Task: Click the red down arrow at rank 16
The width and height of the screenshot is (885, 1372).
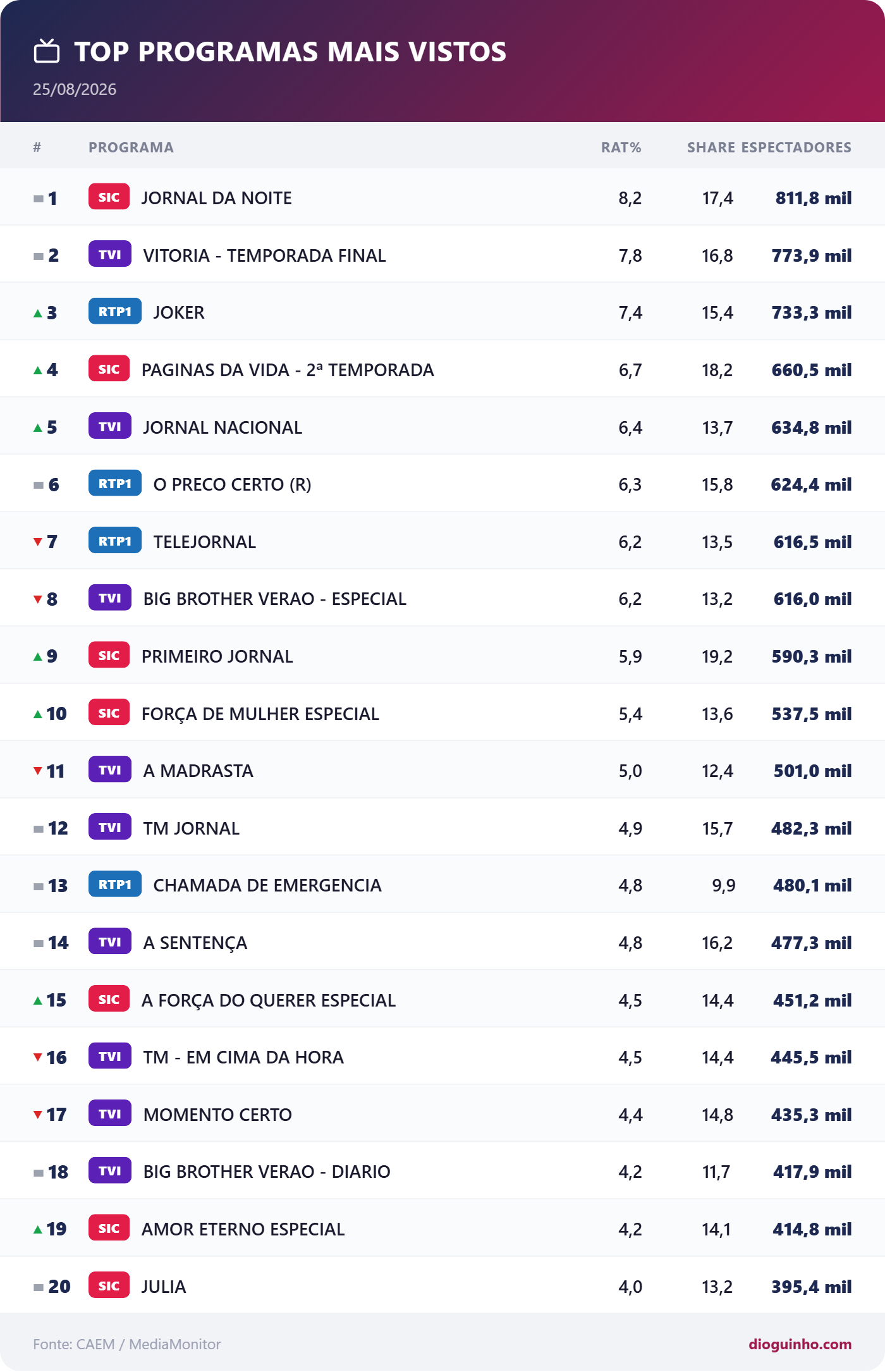Action: [x=38, y=1057]
